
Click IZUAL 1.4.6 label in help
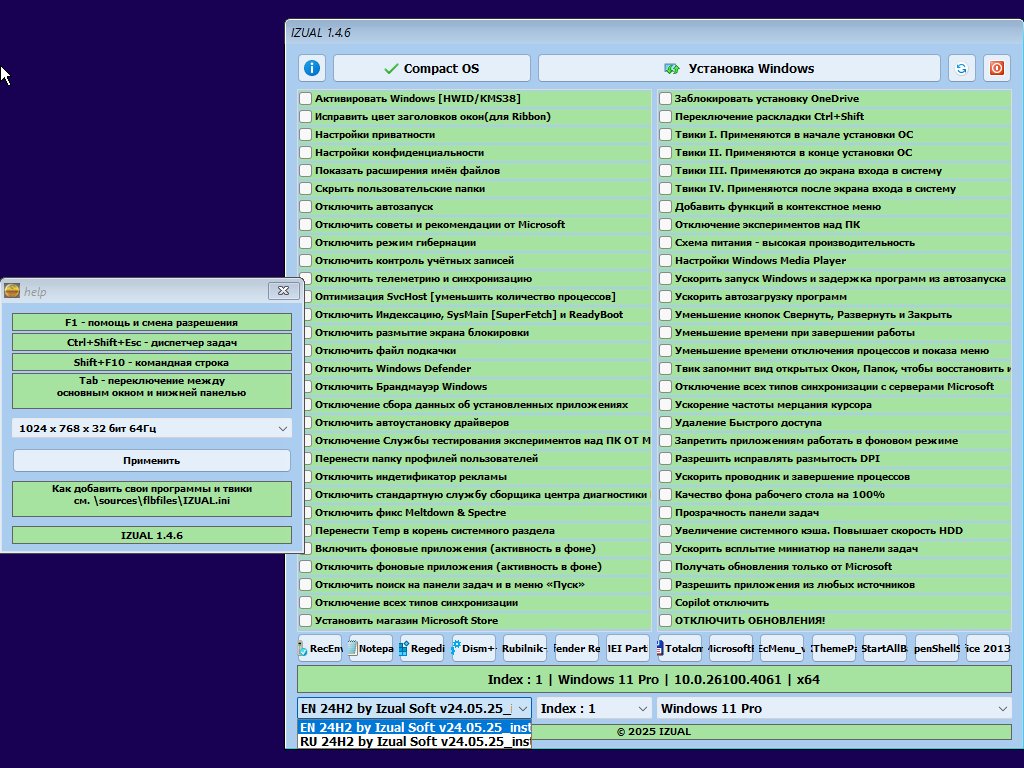152,535
